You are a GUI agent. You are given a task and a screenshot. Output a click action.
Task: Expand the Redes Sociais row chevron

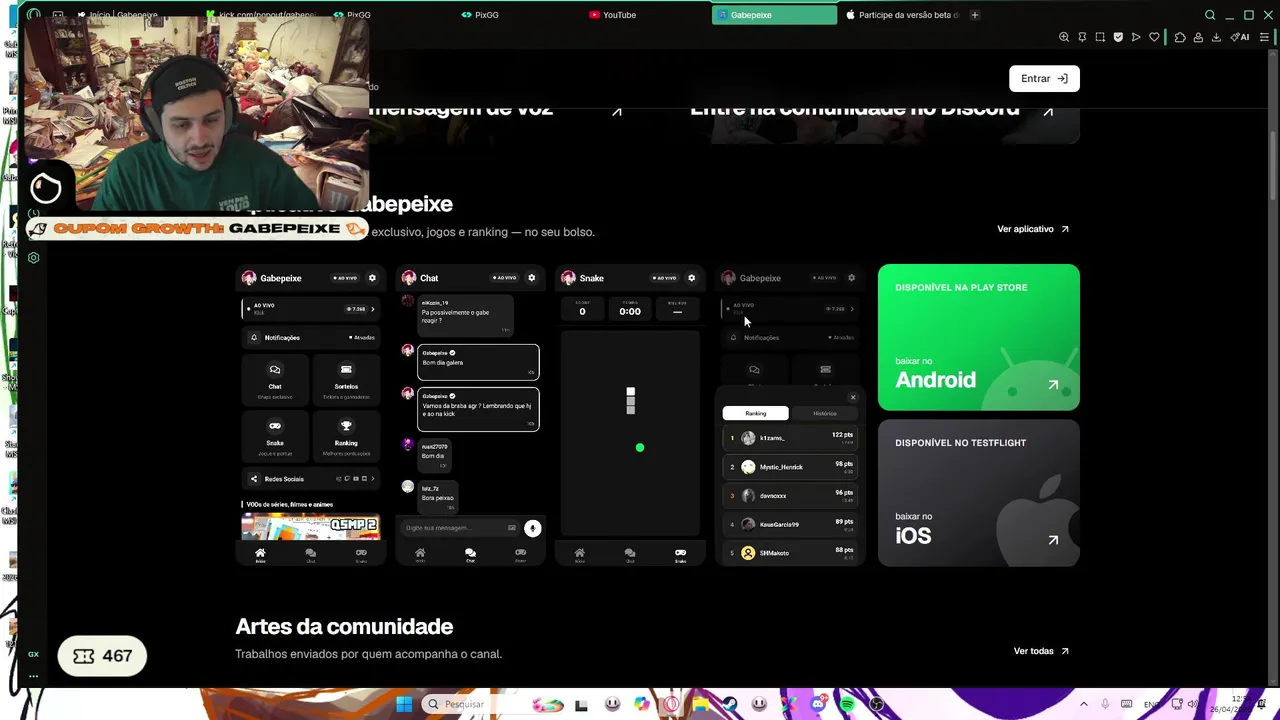click(x=373, y=479)
